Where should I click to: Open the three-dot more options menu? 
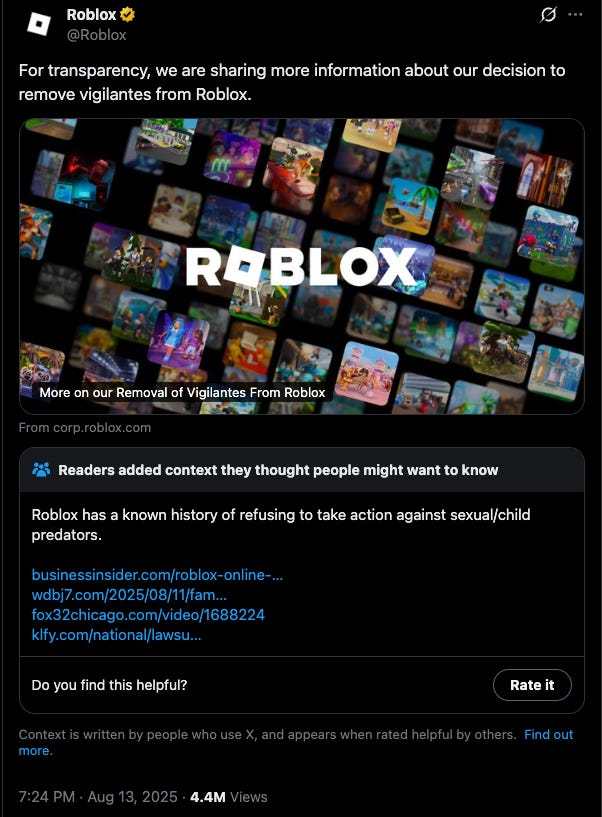(575, 15)
